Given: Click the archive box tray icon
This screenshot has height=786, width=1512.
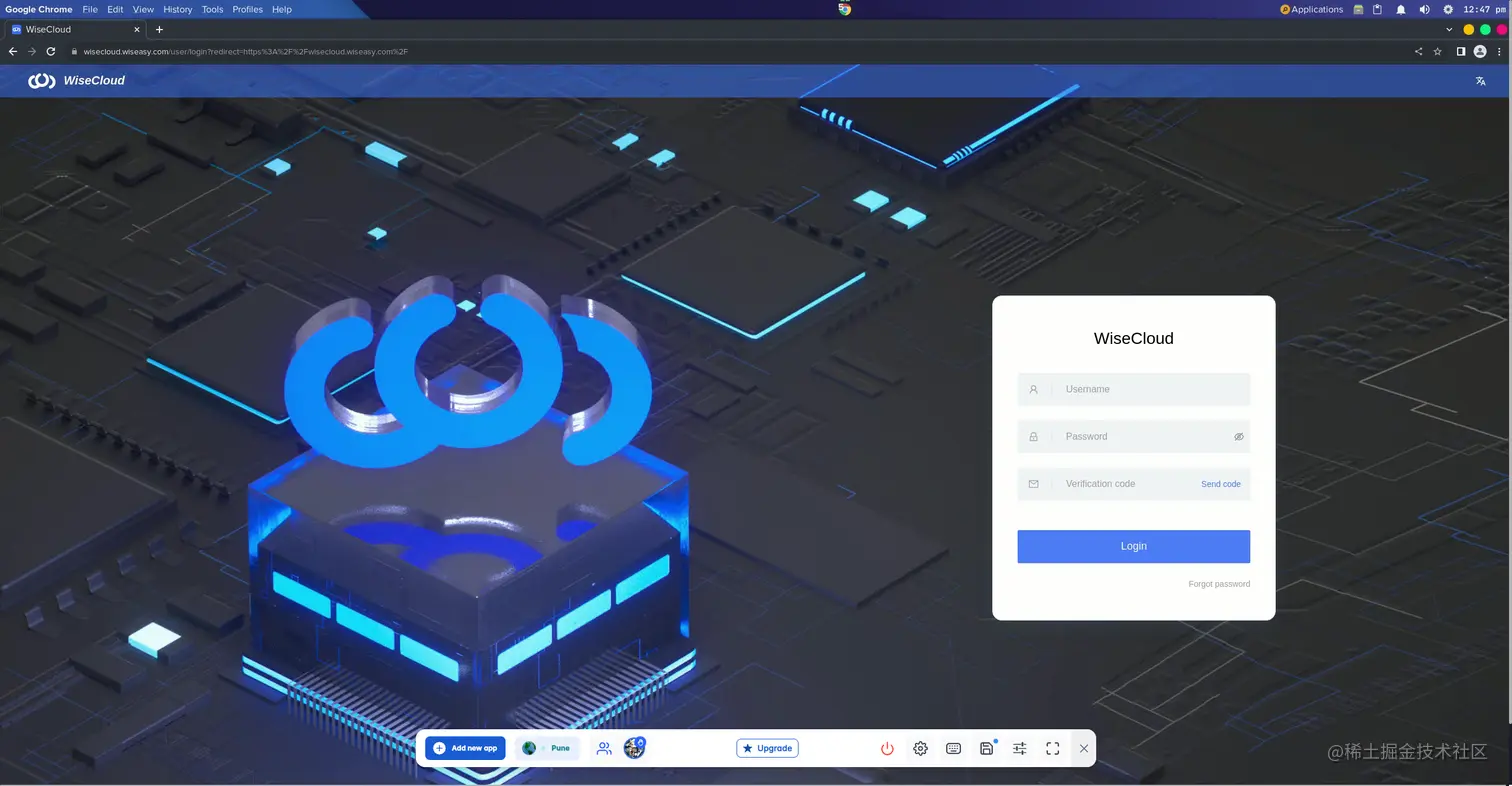Looking at the screenshot, I should [1358, 9].
